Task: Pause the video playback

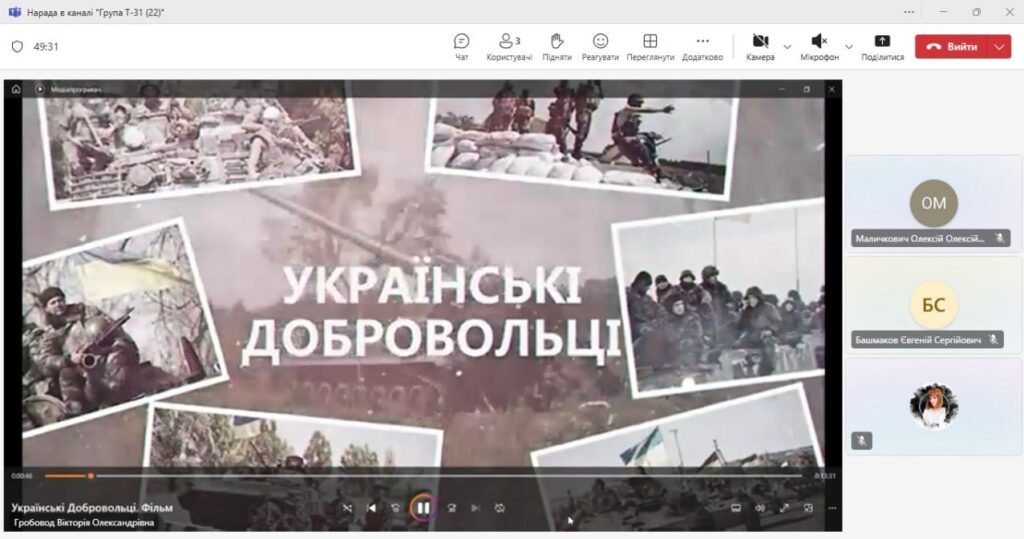Action: point(423,508)
